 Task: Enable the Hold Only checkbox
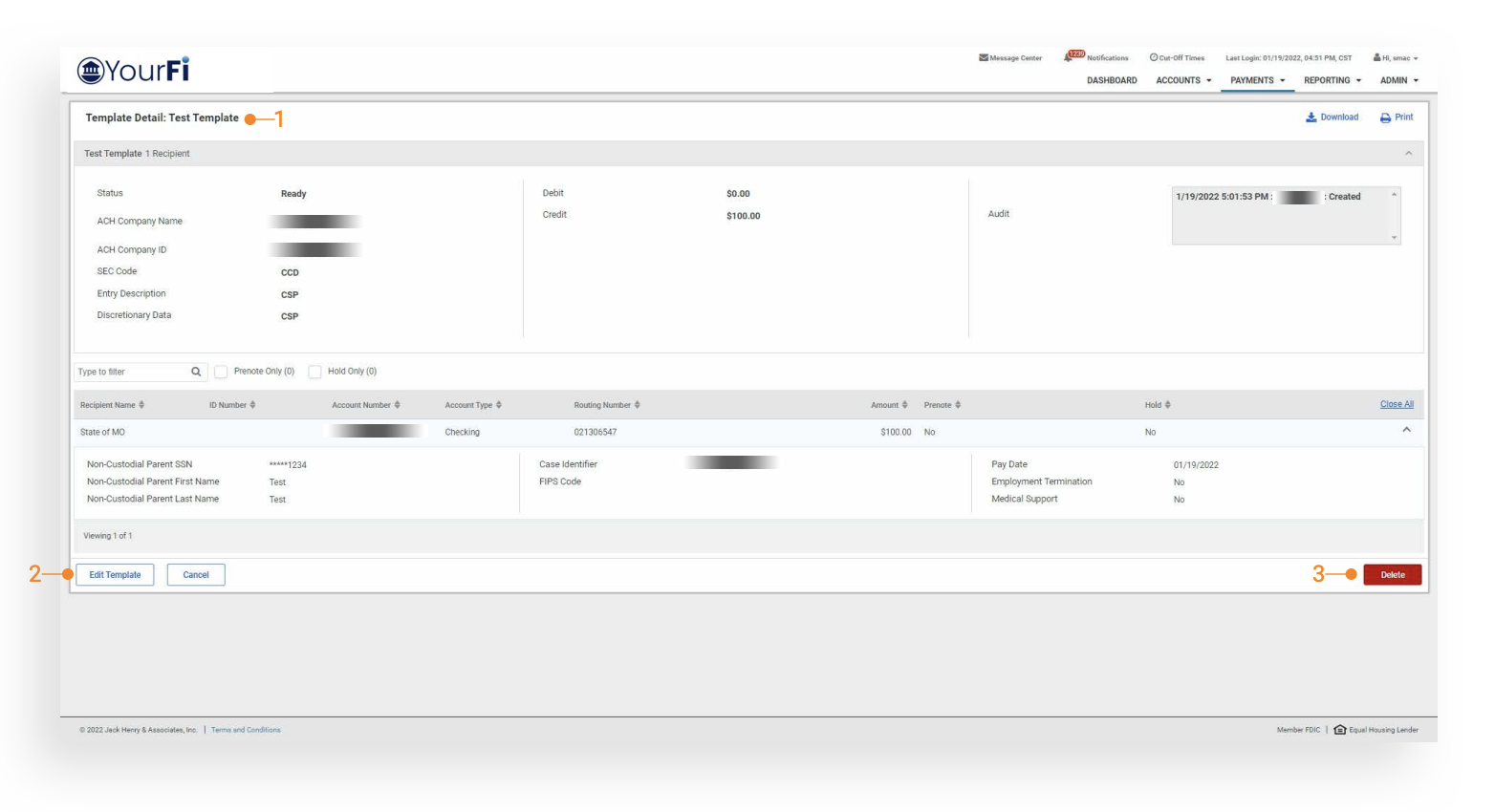(314, 372)
